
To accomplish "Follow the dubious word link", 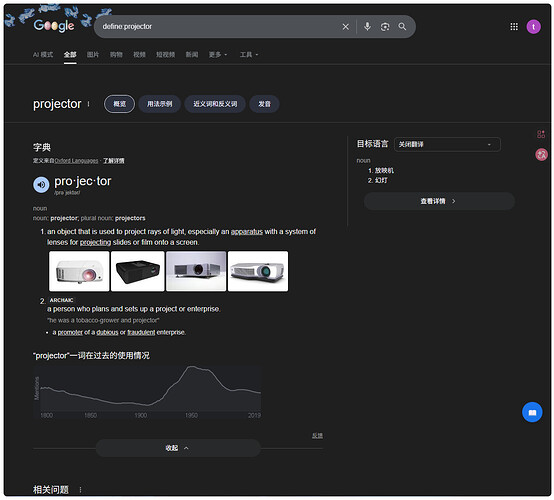I will coord(107,333).
